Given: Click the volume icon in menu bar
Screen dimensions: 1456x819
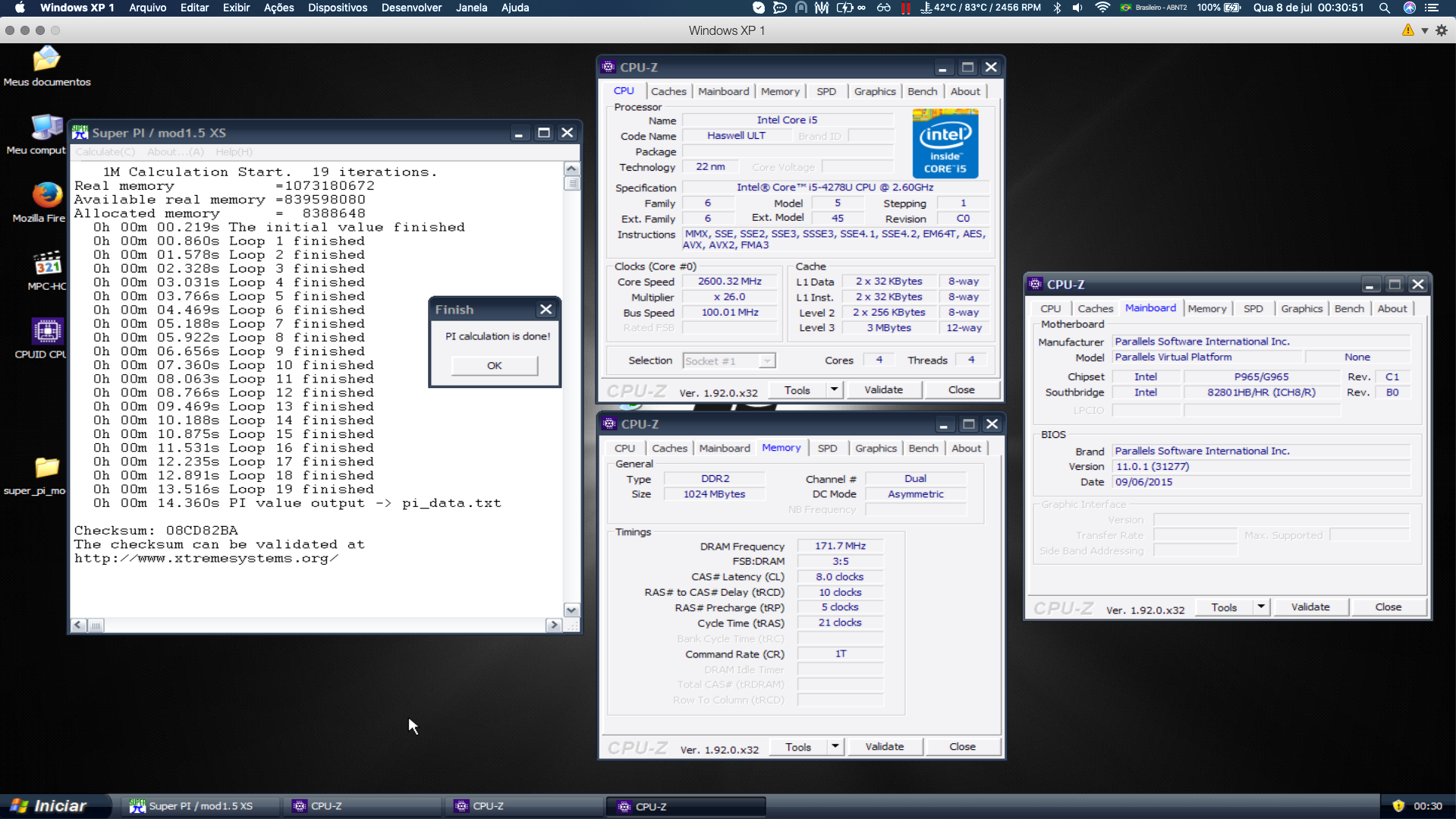Looking at the screenshot, I should [x=1077, y=8].
